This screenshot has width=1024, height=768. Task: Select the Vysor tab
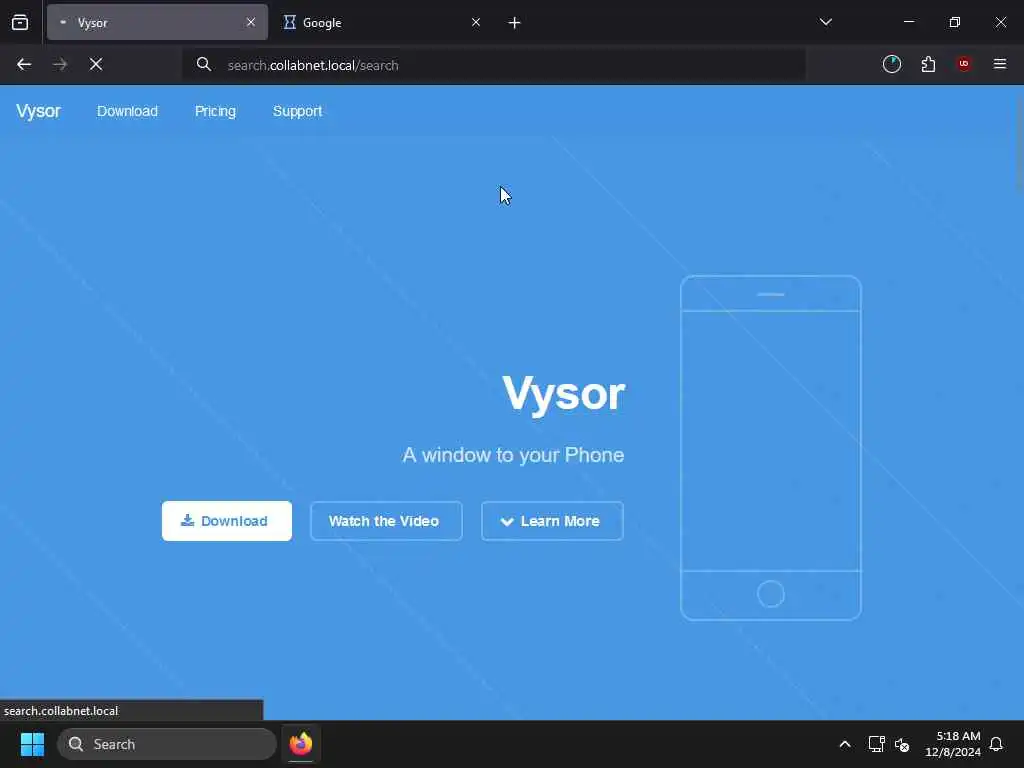[157, 22]
